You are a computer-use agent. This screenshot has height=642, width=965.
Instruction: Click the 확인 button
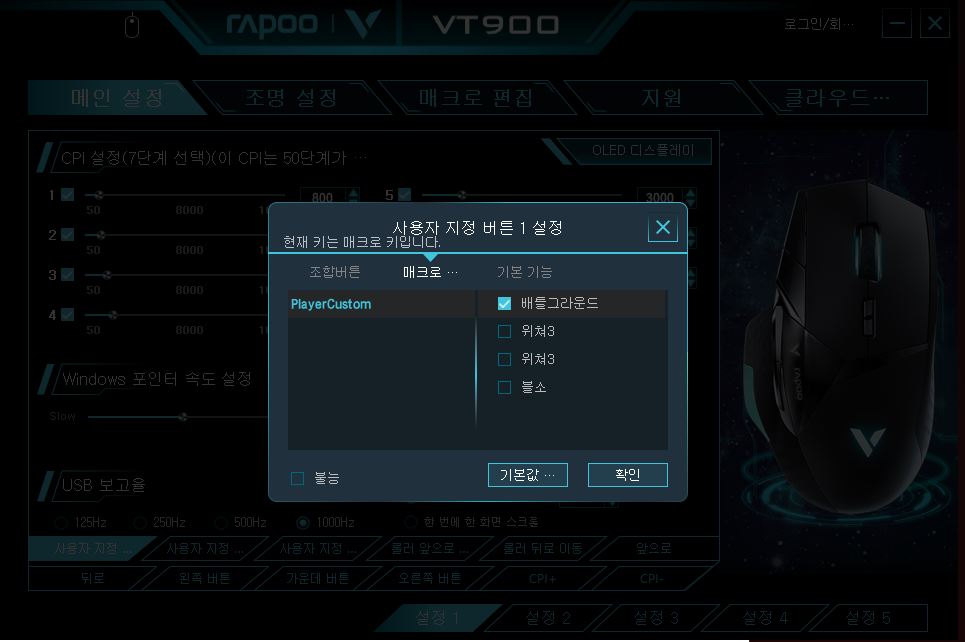point(628,475)
